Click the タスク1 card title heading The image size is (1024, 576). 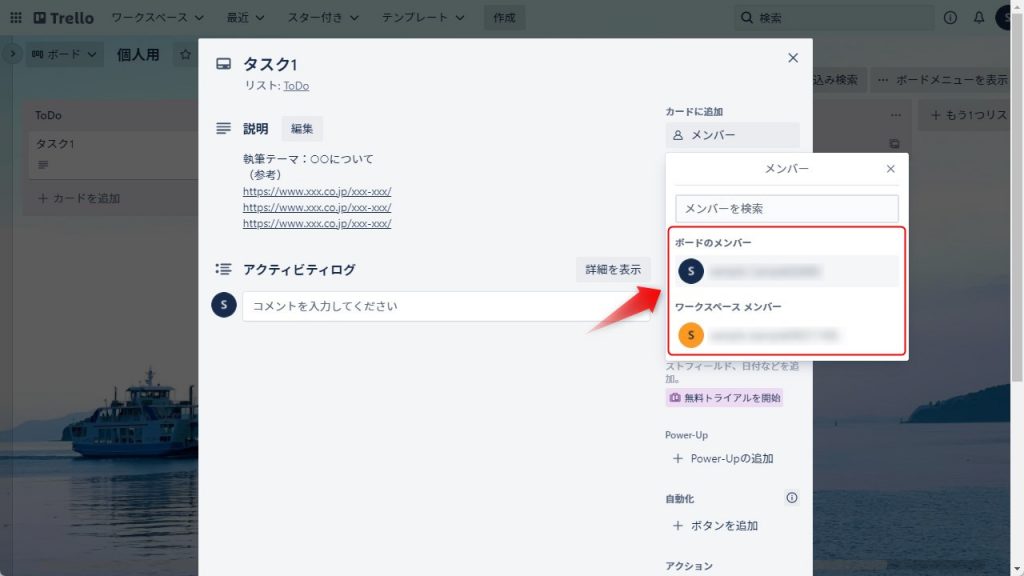click(x=270, y=64)
